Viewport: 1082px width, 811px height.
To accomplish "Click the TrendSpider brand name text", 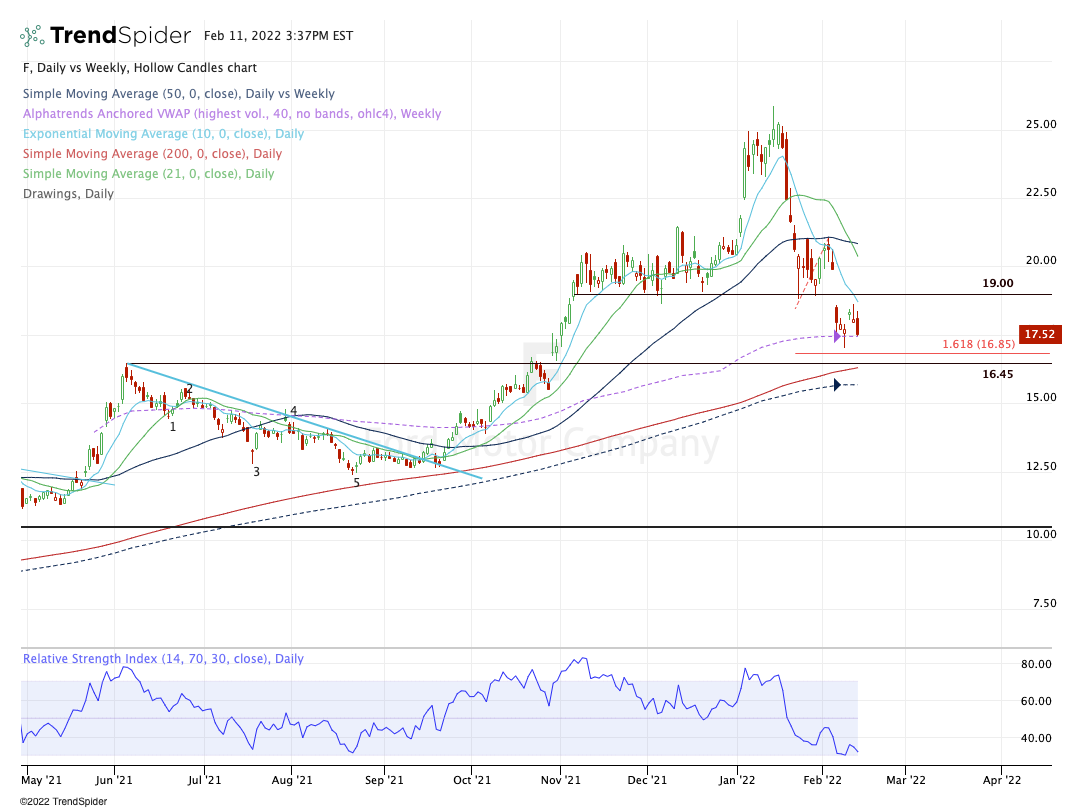I will point(120,36).
